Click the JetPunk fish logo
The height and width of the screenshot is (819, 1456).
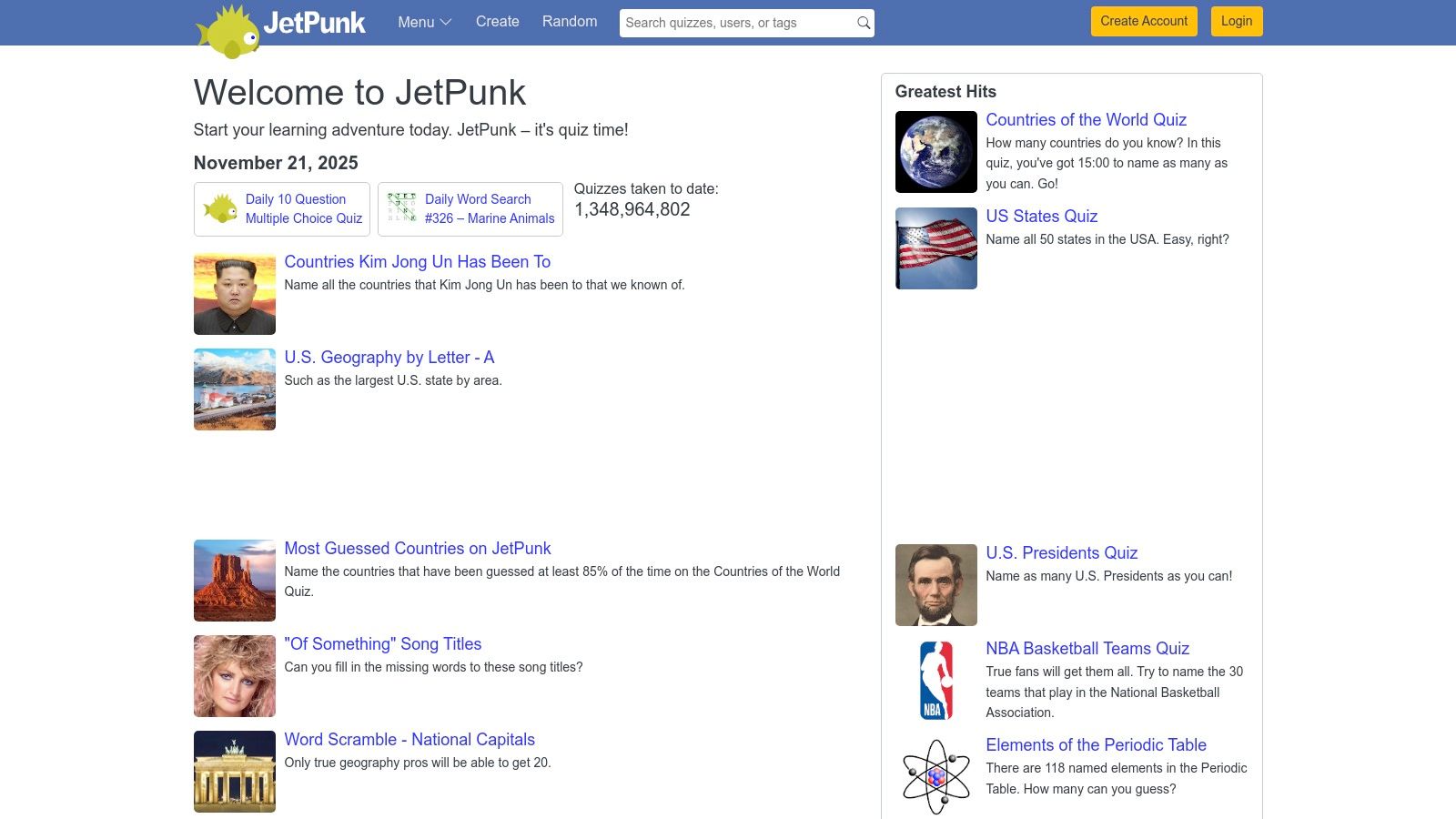click(x=227, y=25)
